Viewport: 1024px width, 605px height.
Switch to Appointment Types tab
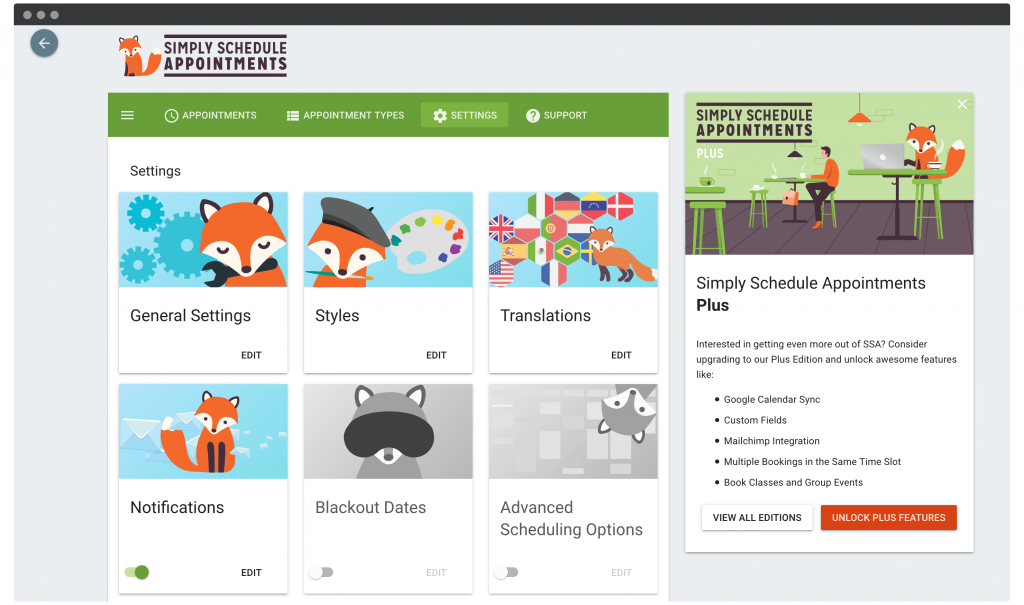tap(345, 116)
